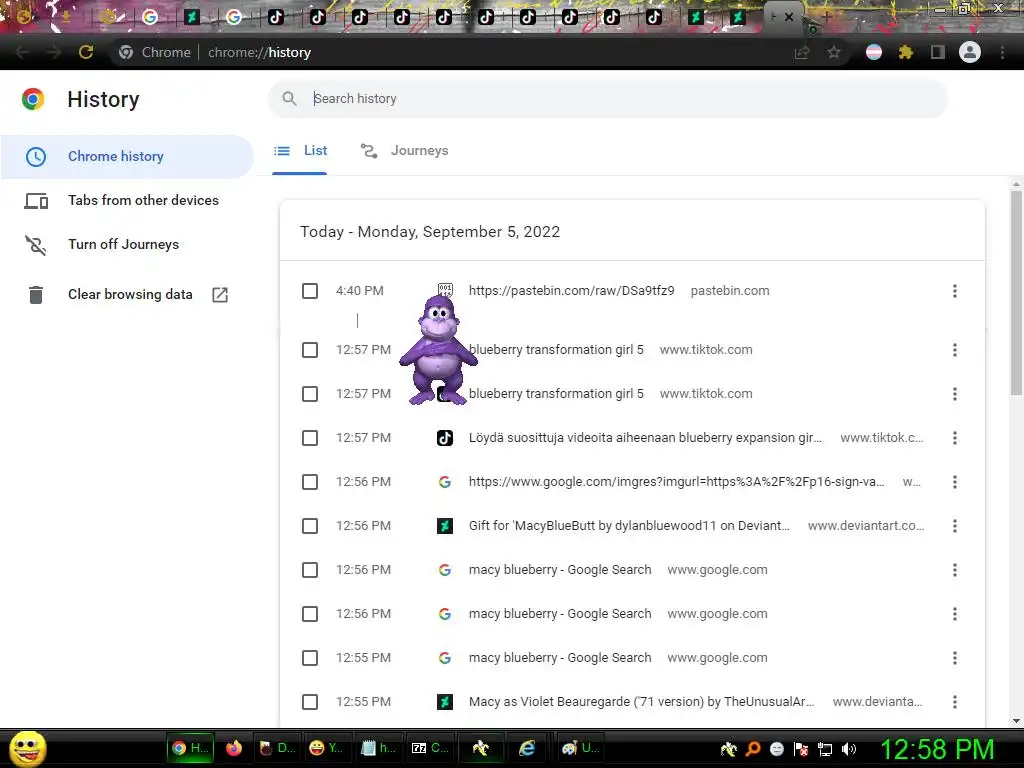The image size is (1024, 768).
Task: Open actions menu for Löydä suosittuja entry
Action: (955, 438)
